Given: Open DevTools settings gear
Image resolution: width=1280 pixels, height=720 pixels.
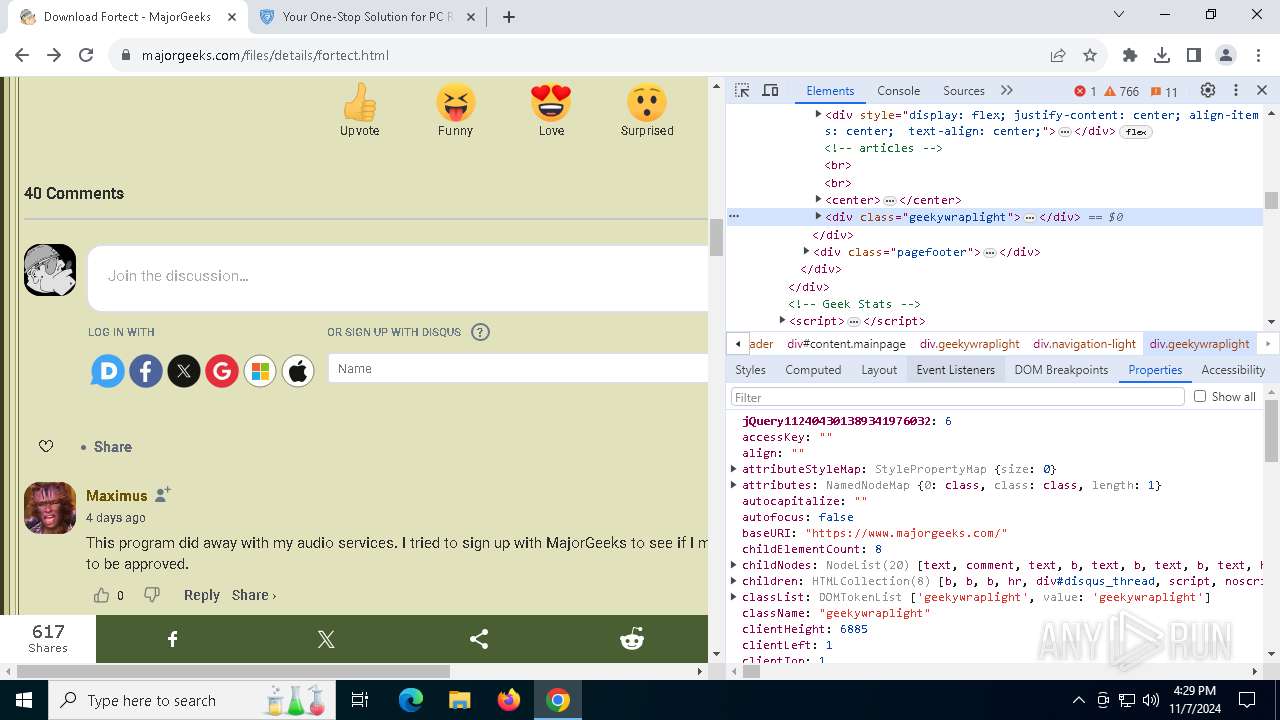Looking at the screenshot, I should (1208, 90).
